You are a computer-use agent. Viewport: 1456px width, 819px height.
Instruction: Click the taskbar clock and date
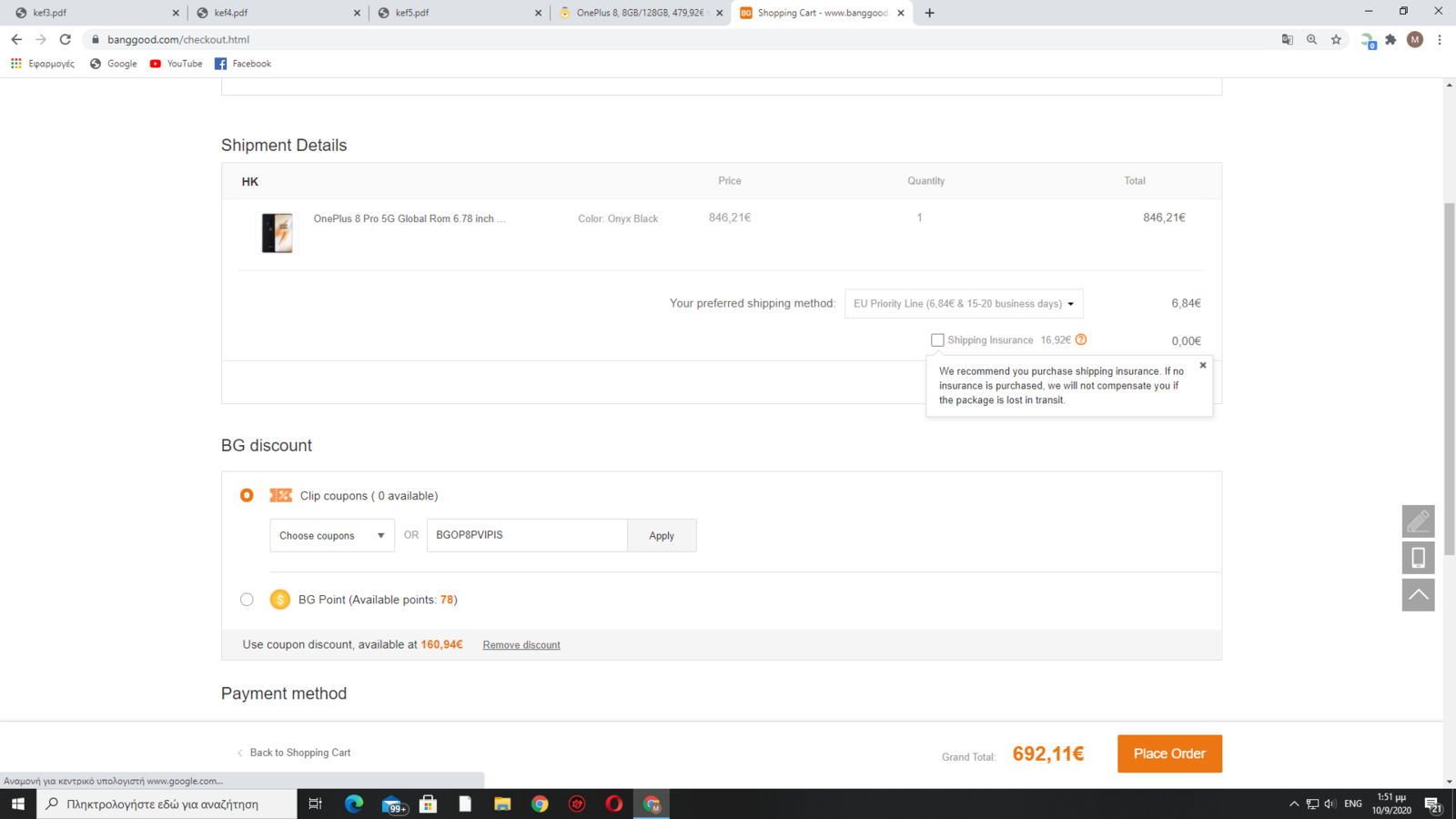tap(1391, 804)
